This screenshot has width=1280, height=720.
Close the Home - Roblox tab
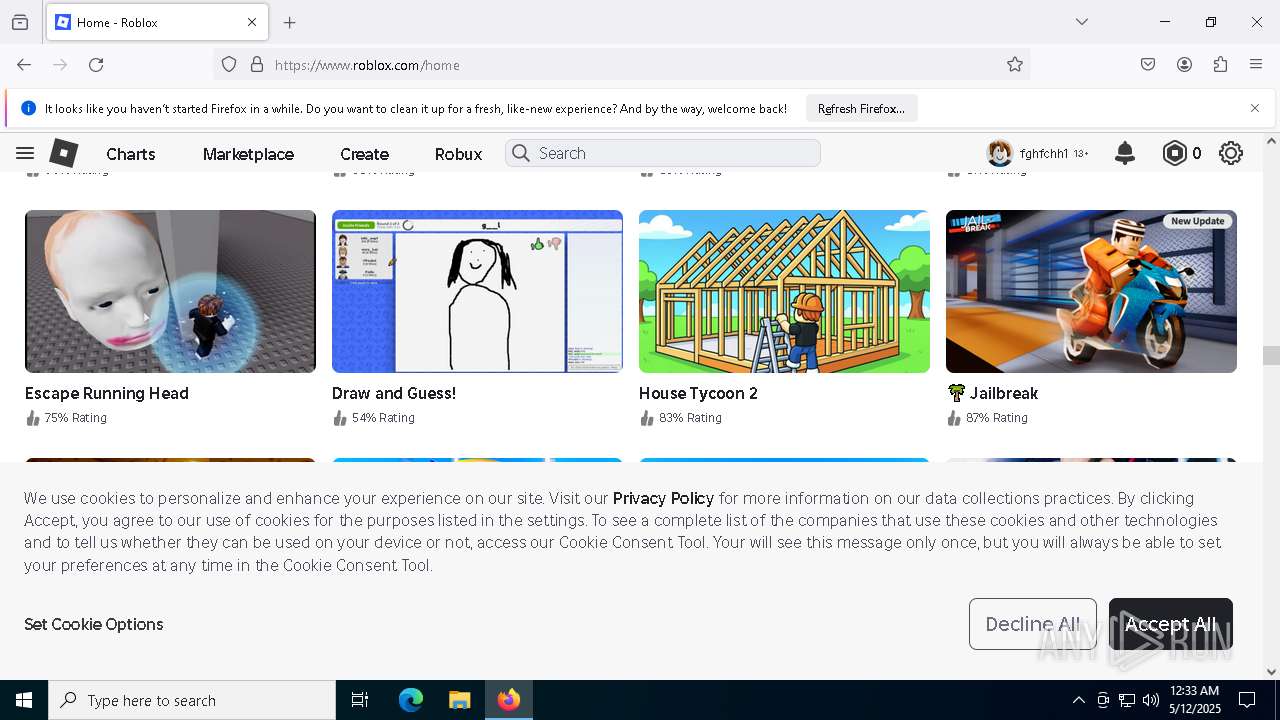[x=252, y=22]
